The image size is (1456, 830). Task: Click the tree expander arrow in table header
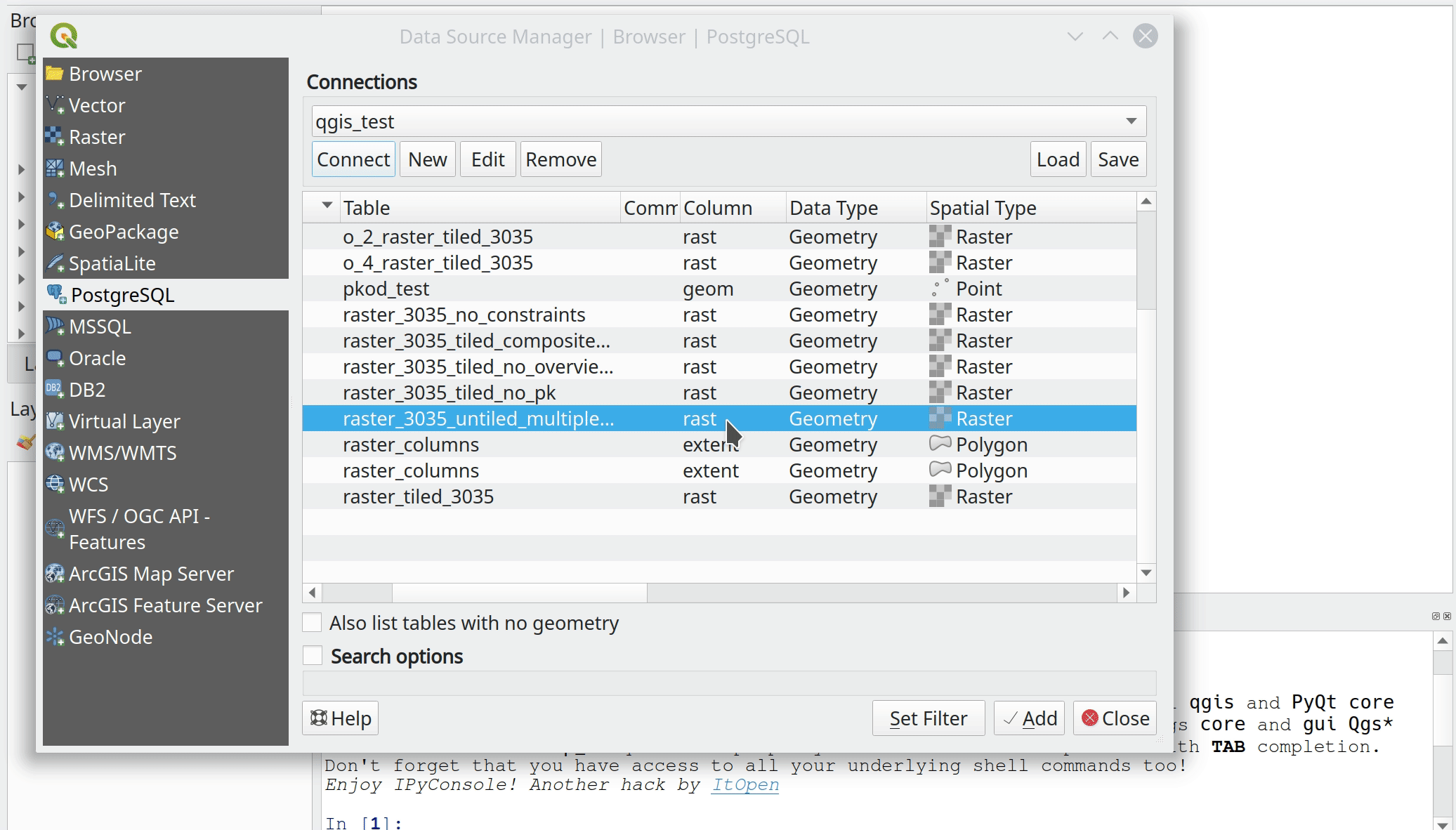327,205
